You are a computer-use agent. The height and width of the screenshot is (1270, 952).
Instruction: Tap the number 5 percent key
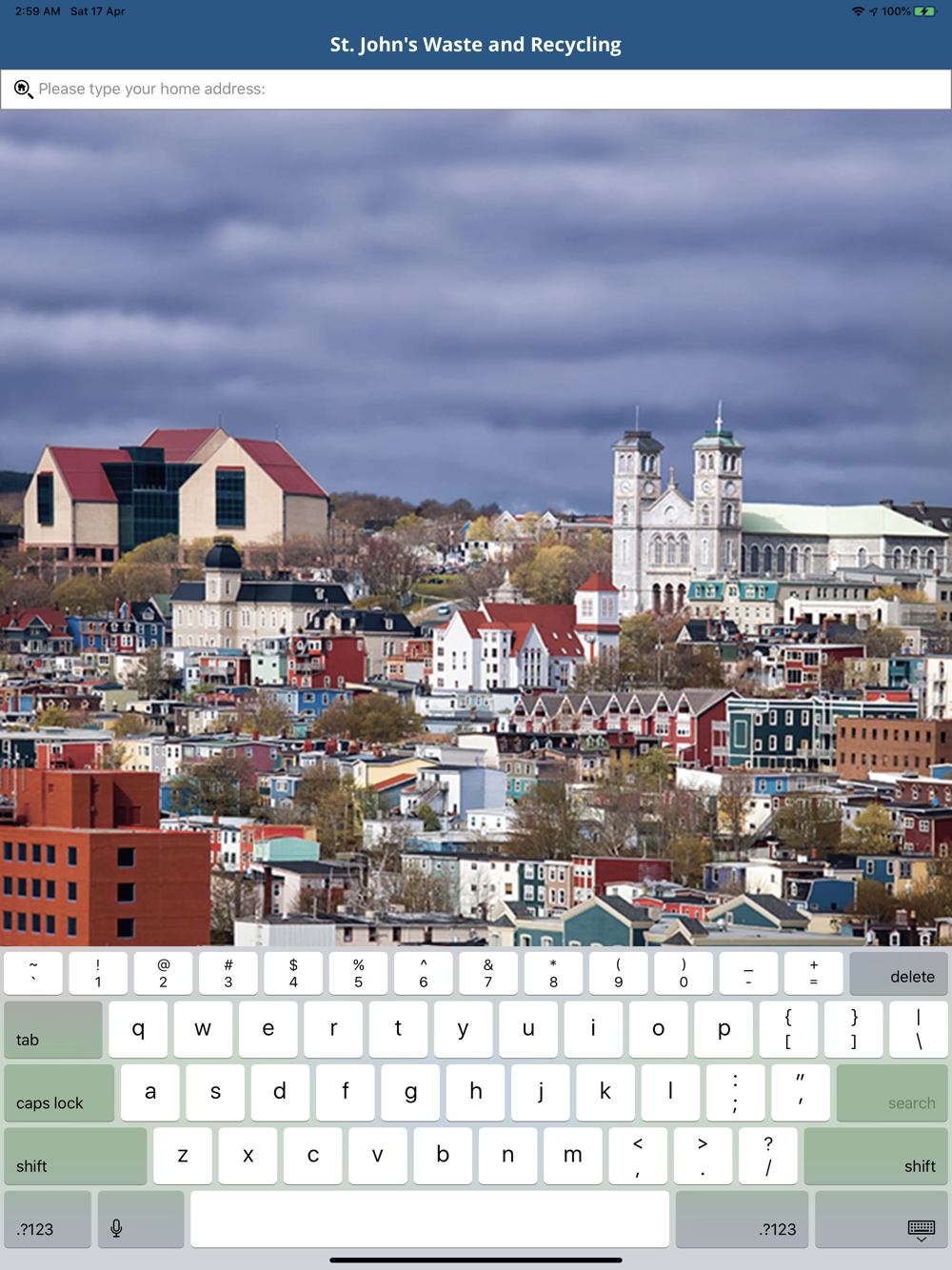pos(358,973)
